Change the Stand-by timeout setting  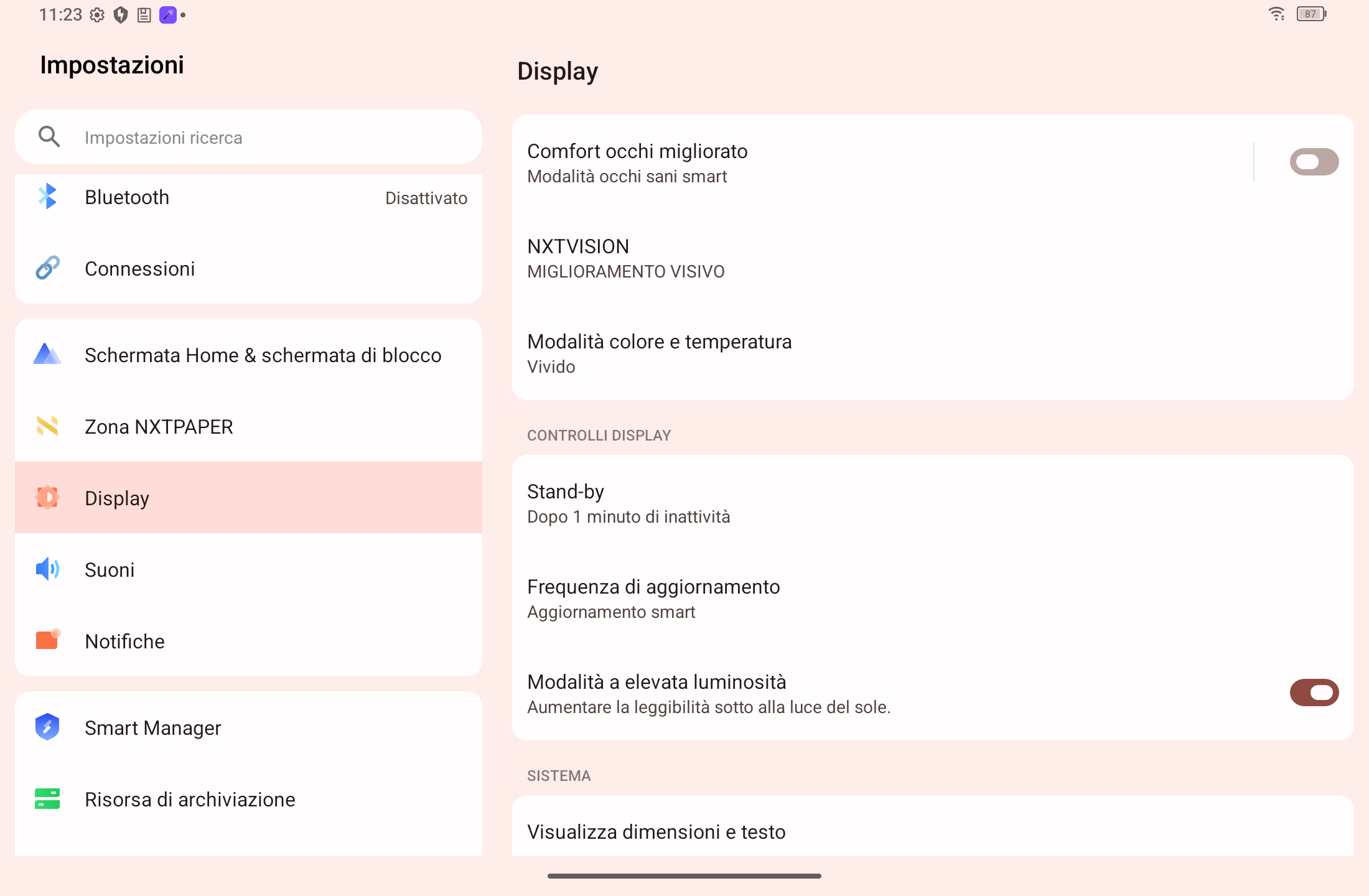click(933, 503)
